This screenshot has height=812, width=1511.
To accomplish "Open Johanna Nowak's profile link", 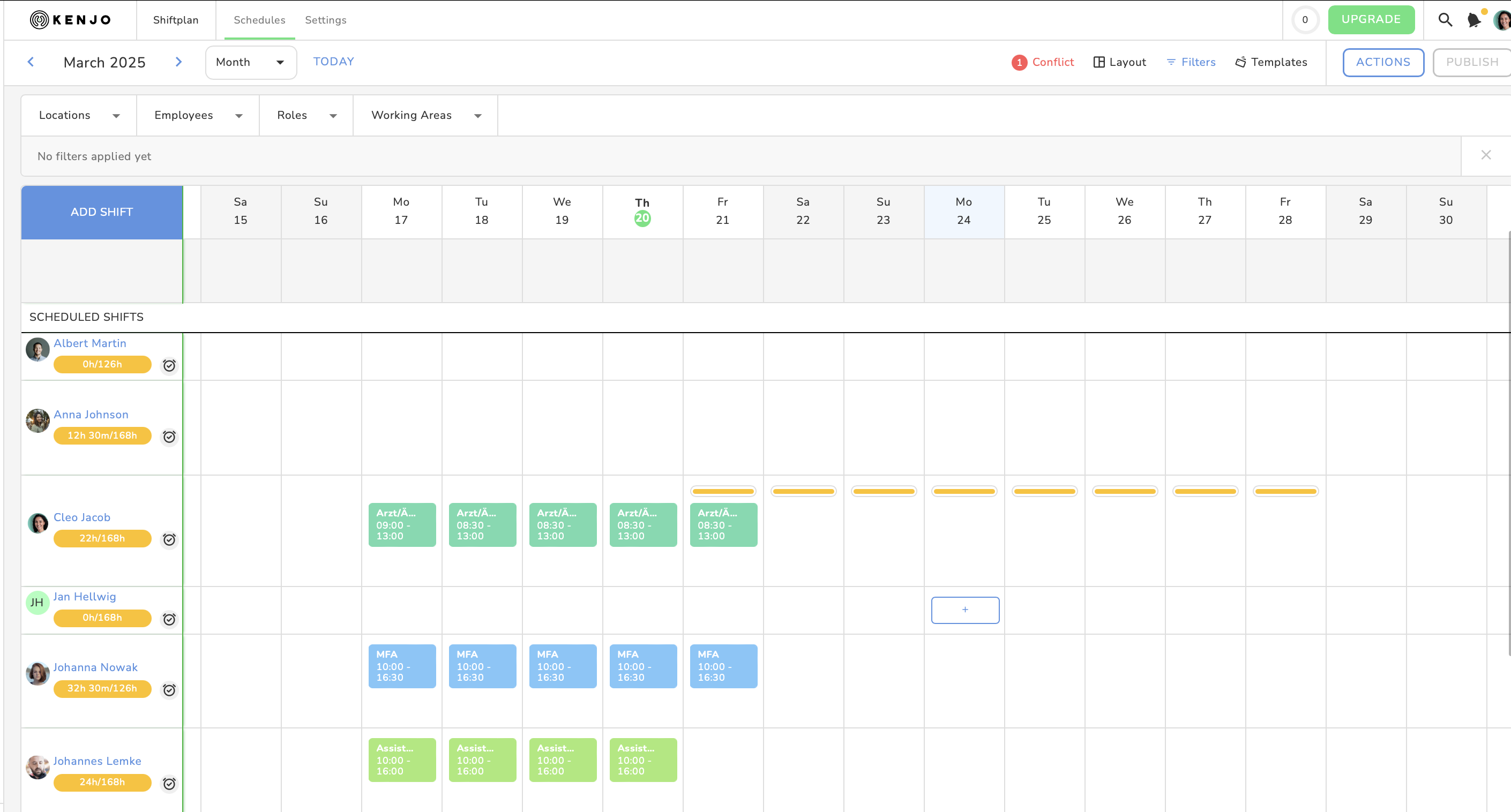I will 95,667.
